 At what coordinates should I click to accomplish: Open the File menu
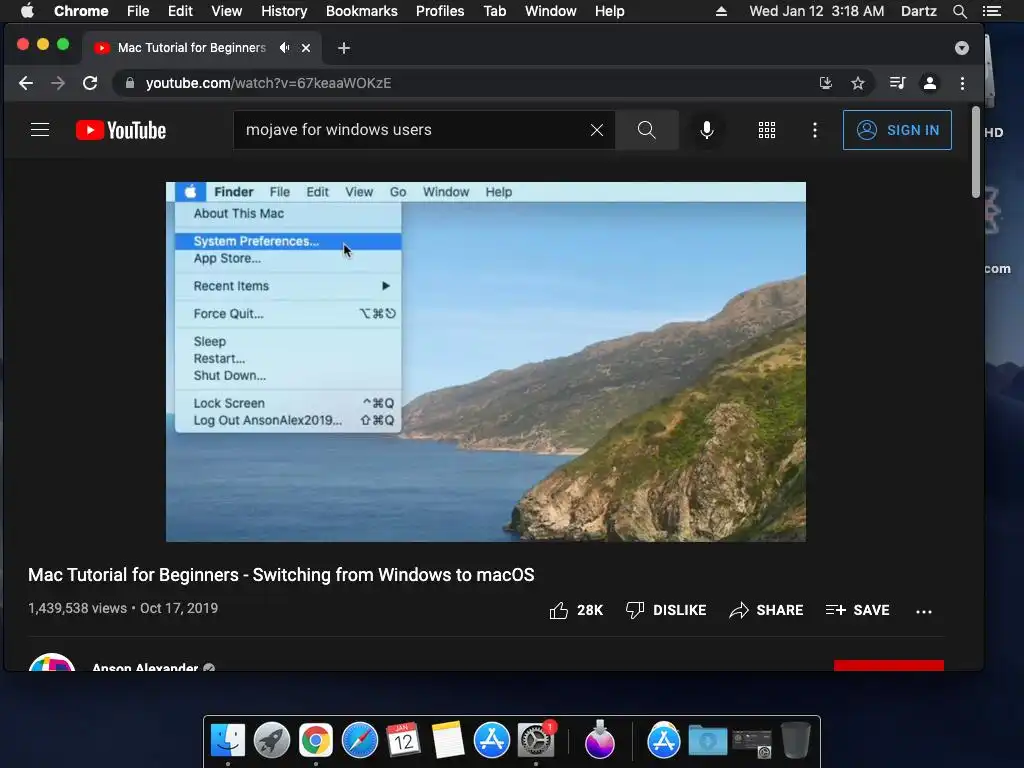[138, 11]
